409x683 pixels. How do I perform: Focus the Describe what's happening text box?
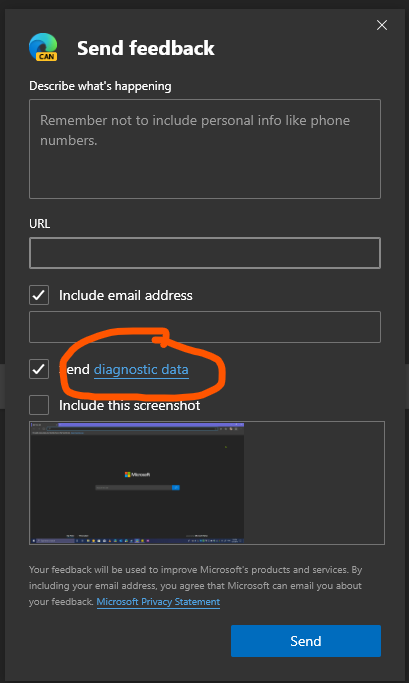pyautogui.click(x=205, y=149)
